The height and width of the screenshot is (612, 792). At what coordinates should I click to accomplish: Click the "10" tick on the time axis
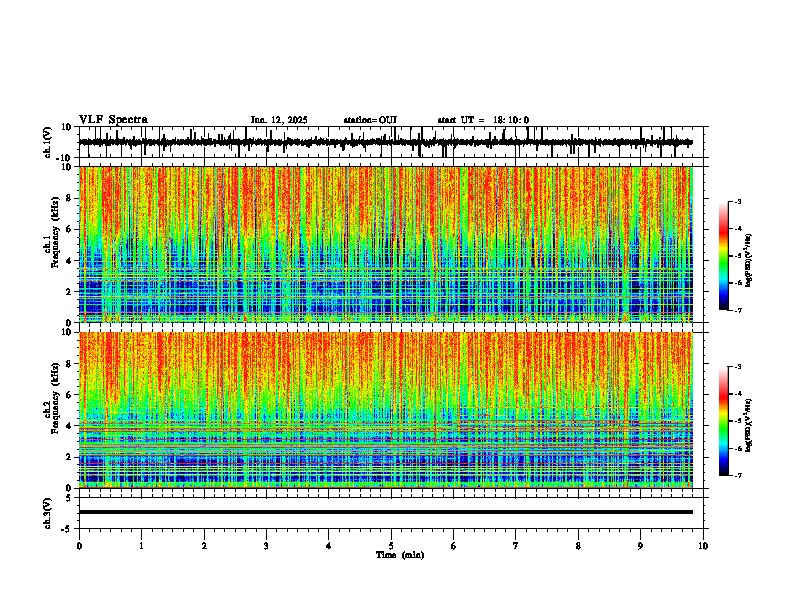pos(703,546)
